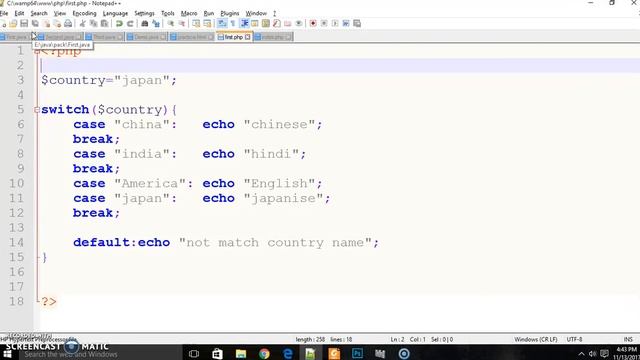This screenshot has height=360, width=640.
Task: Start macro recording with red record icon
Action: tap(313, 24)
